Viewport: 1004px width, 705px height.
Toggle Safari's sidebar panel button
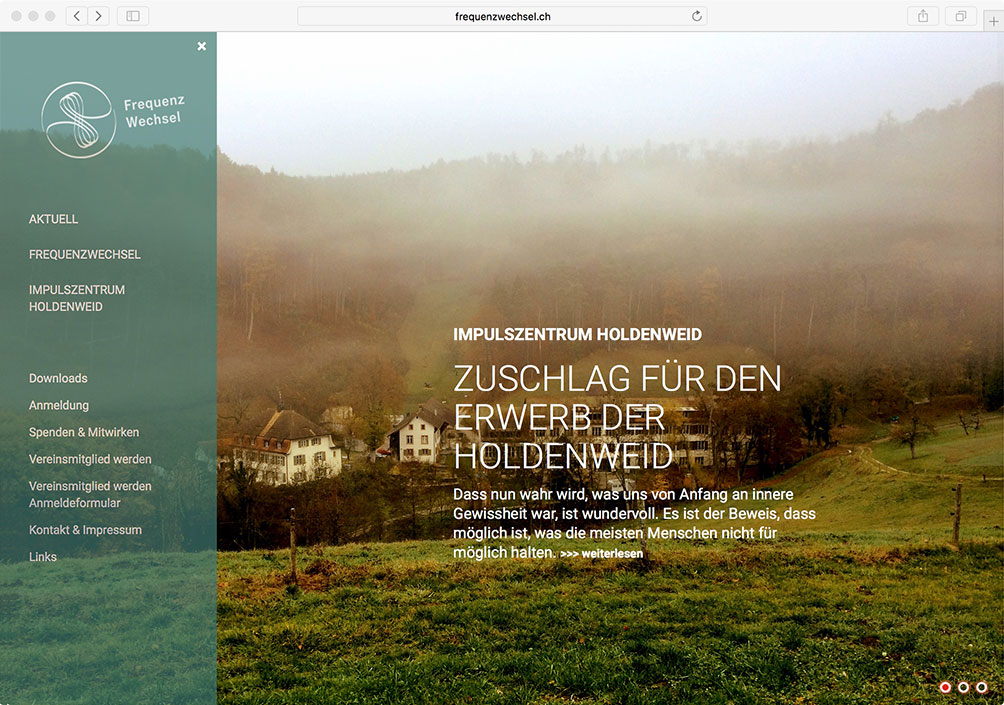(132, 16)
